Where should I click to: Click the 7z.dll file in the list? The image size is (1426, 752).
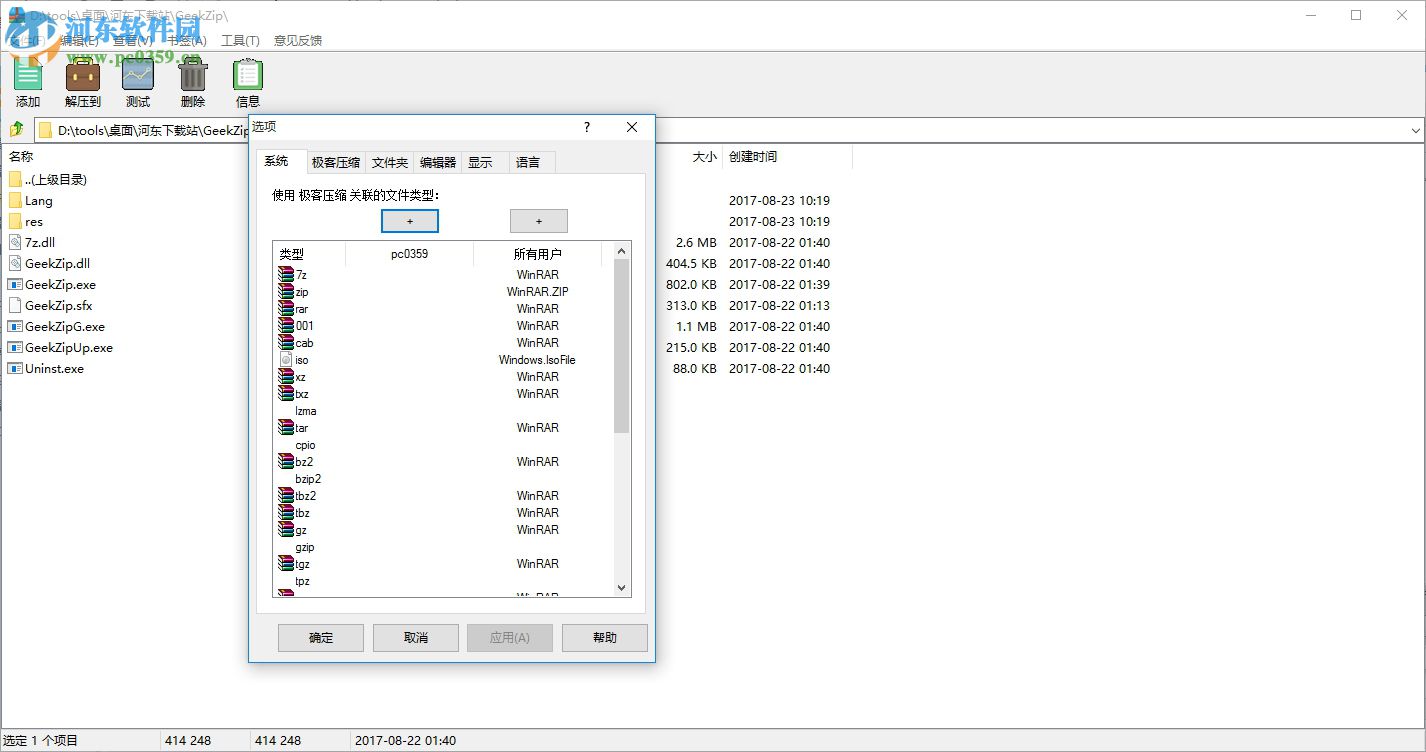tap(42, 242)
